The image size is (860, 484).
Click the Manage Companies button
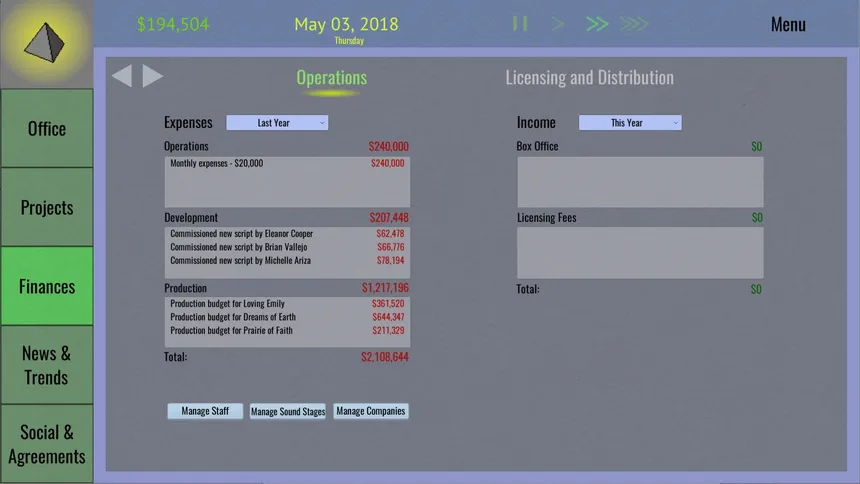pos(371,411)
